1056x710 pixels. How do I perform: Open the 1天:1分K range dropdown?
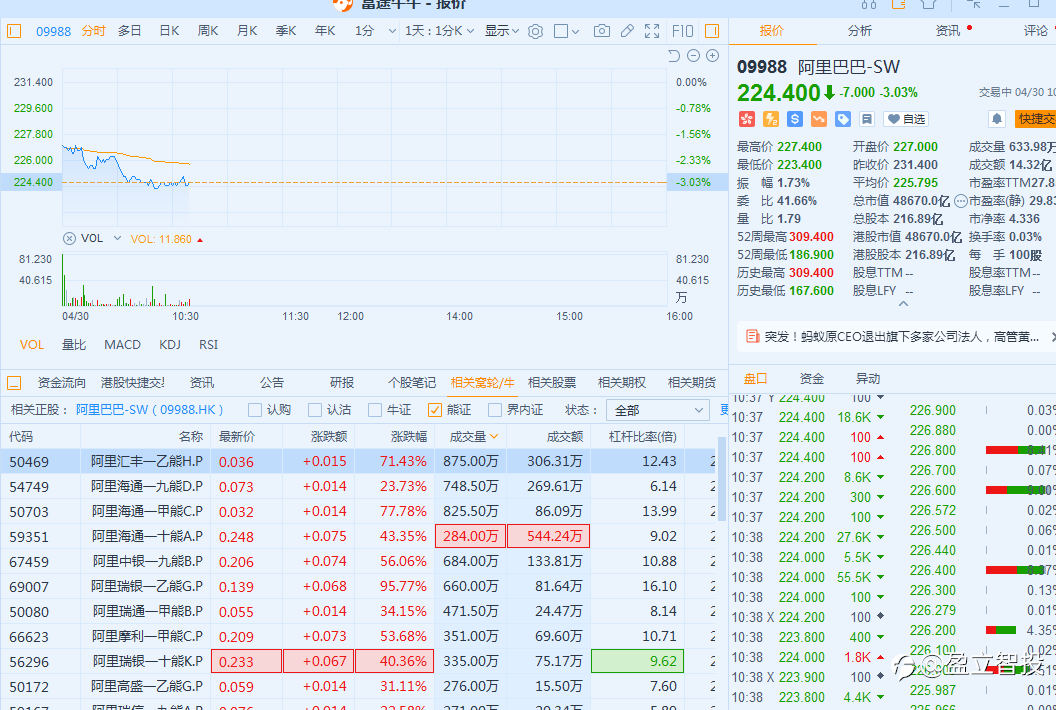[439, 31]
